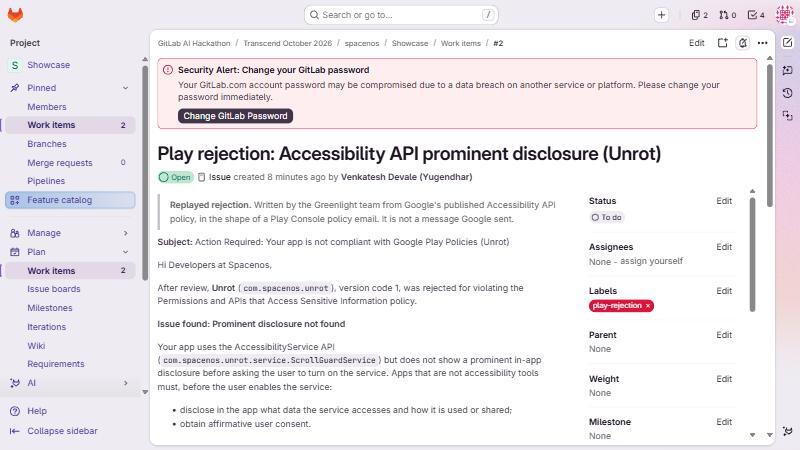Click the security alert warning icon
Image resolution: width=800 pixels, height=450 pixels.
168,70
